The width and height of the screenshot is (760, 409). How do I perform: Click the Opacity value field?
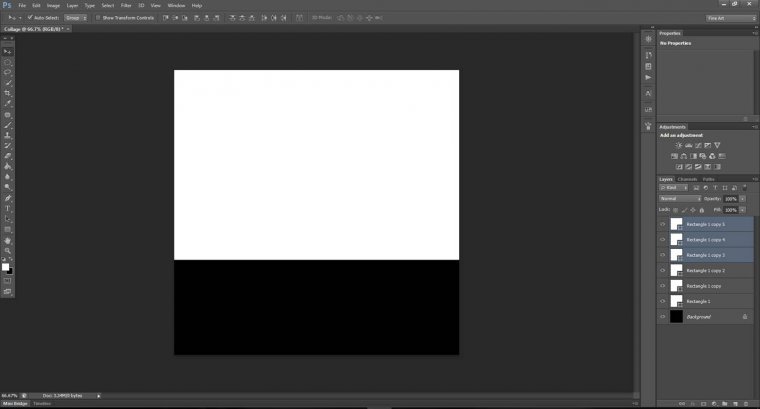pos(731,199)
